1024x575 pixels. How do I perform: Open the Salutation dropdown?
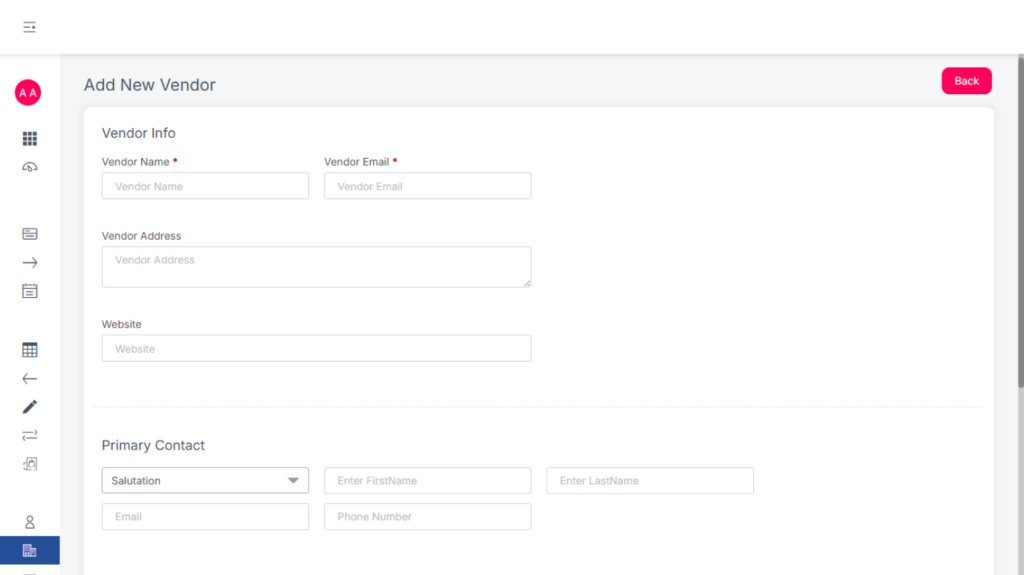click(205, 481)
